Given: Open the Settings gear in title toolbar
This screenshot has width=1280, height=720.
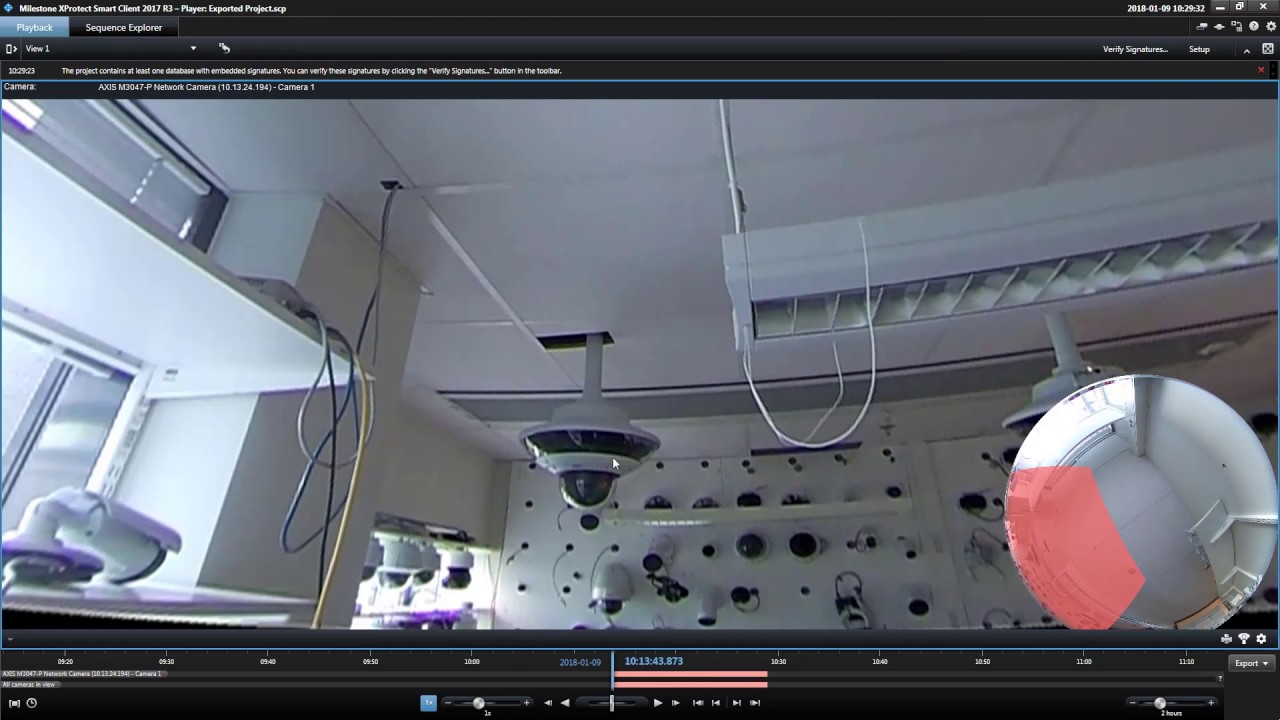Looking at the screenshot, I should click(x=1271, y=27).
